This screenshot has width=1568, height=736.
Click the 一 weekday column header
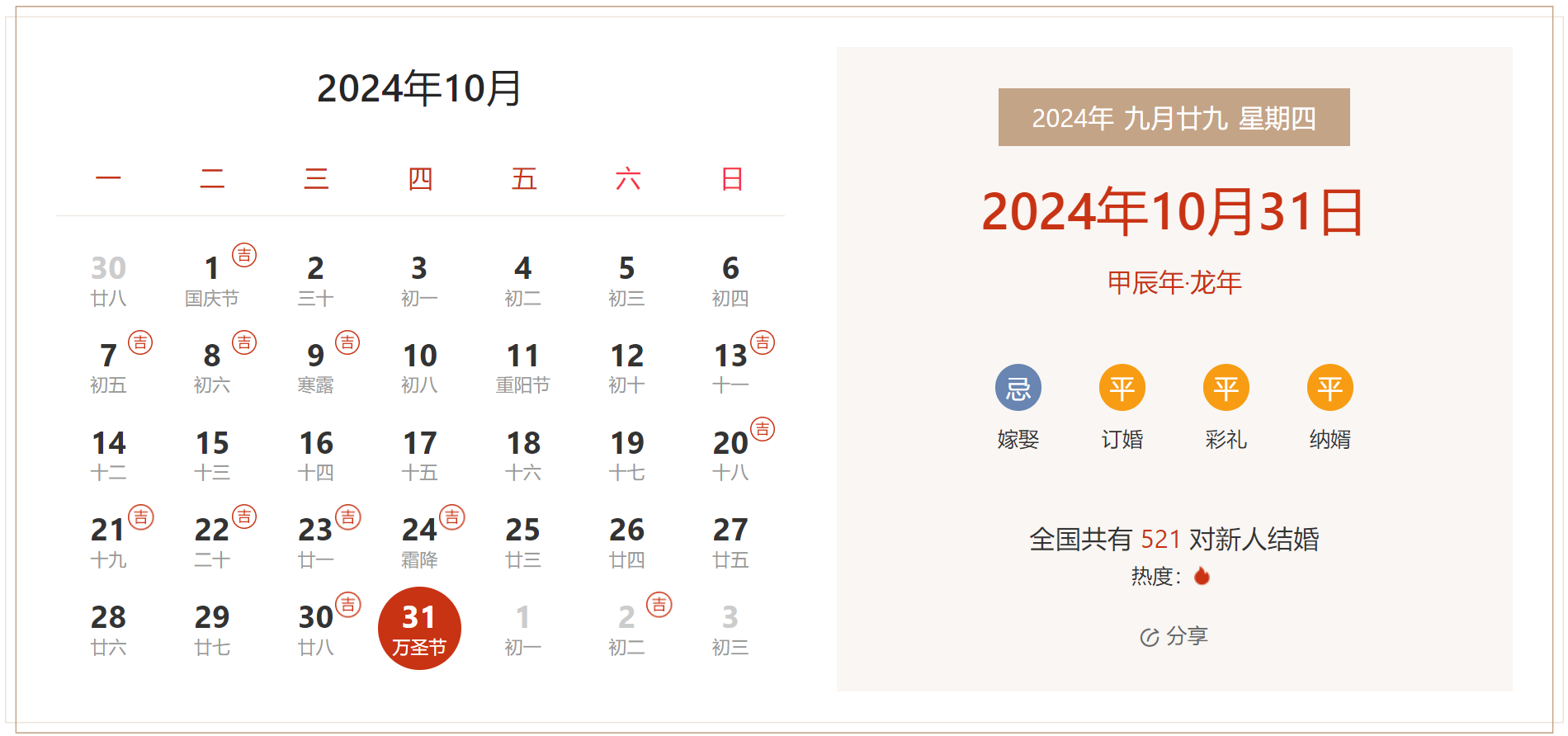click(108, 179)
